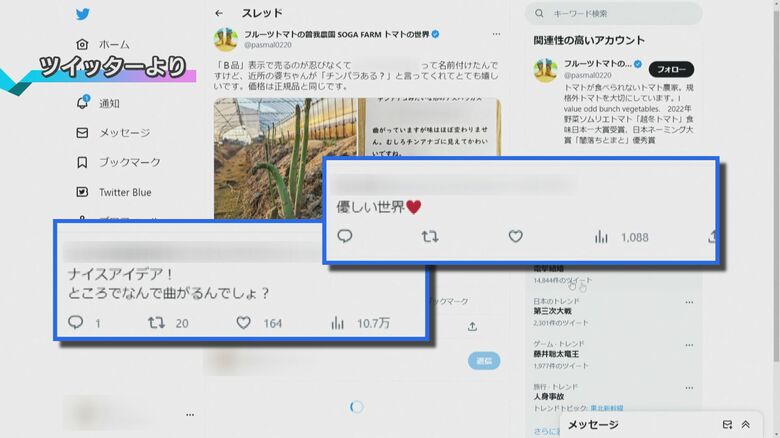Click the 関連性の高いアカウント heading

(x=589, y=40)
